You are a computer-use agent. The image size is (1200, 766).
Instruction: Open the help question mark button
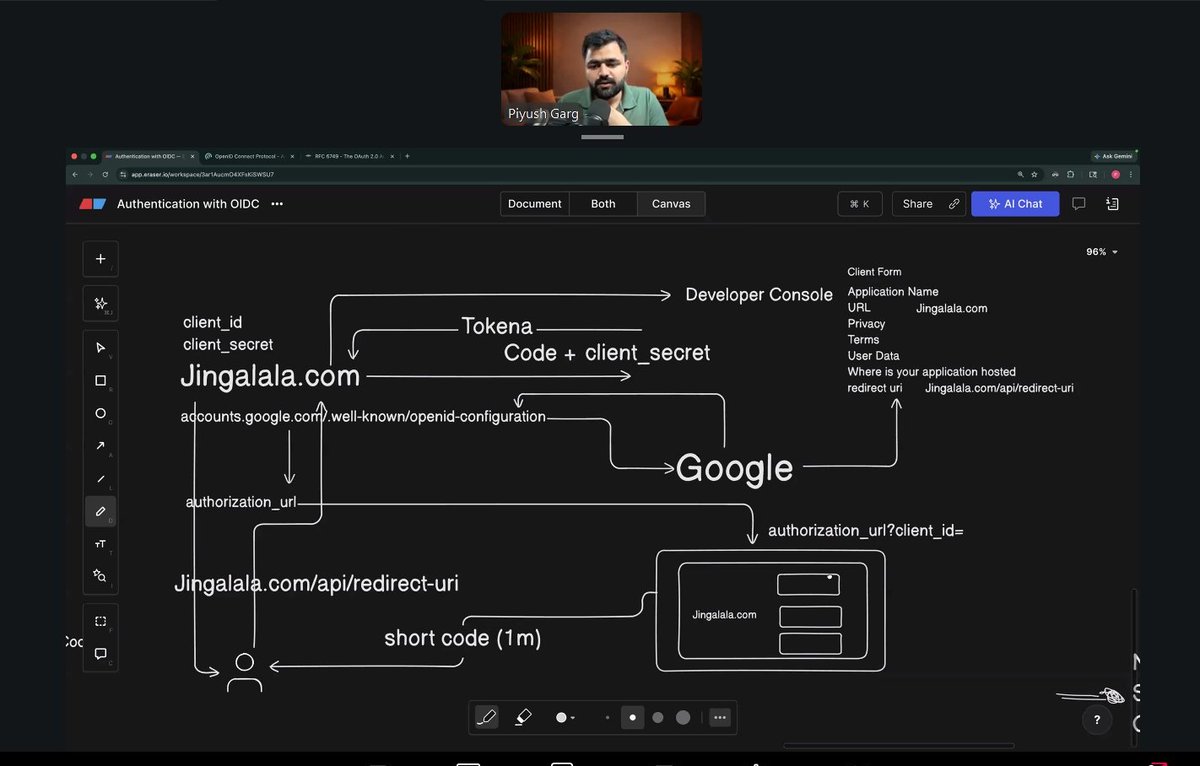point(1097,719)
